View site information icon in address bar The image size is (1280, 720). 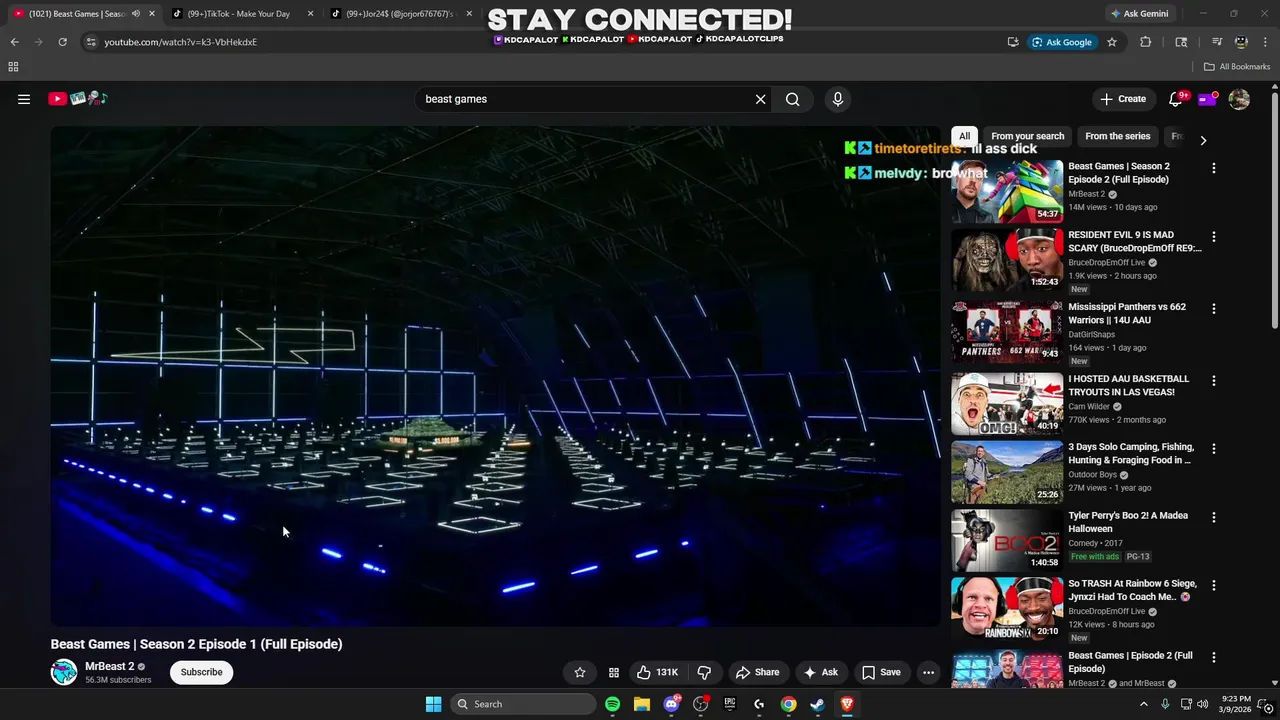[x=91, y=42]
